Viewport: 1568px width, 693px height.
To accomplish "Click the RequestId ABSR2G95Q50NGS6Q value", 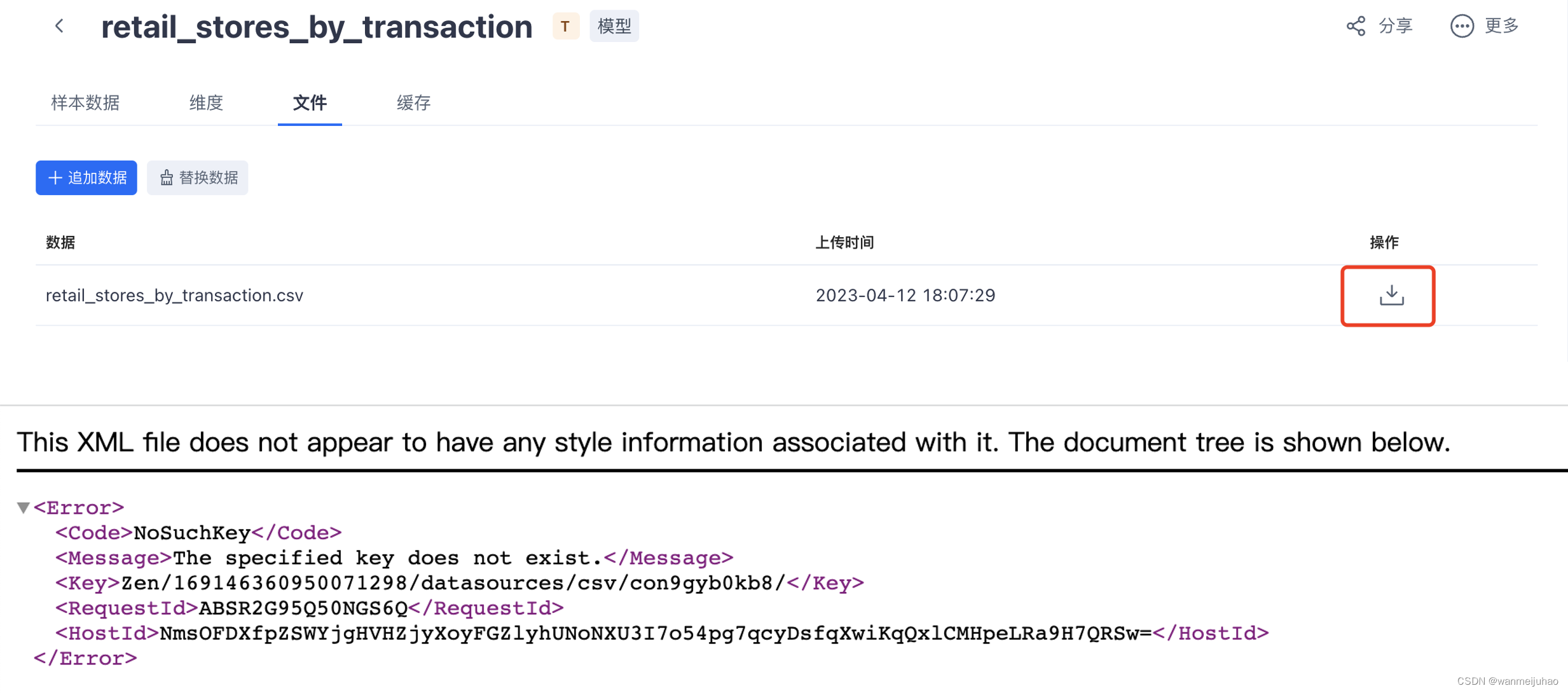I will point(303,608).
